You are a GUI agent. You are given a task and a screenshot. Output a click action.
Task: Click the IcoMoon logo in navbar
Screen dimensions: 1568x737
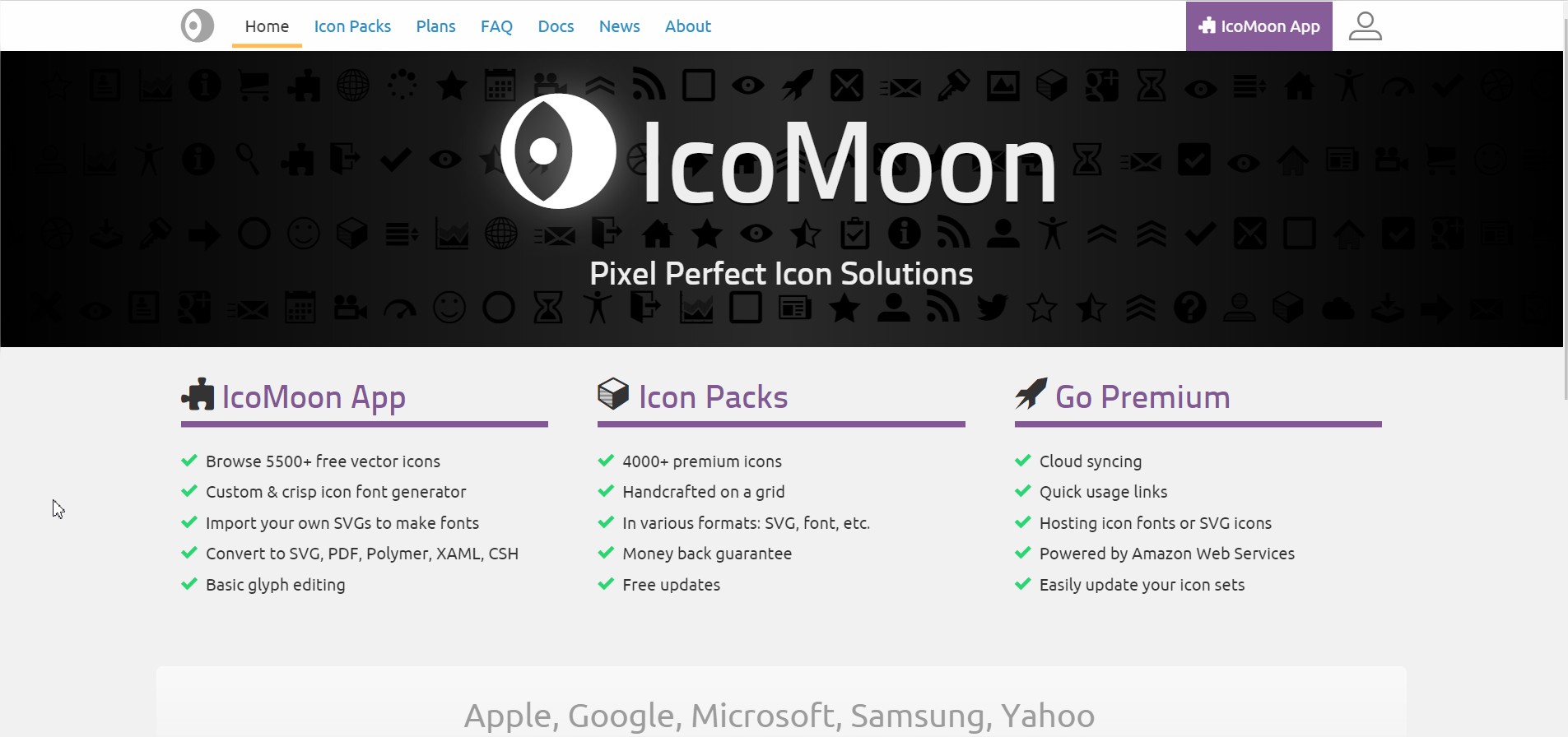(x=198, y=25)
